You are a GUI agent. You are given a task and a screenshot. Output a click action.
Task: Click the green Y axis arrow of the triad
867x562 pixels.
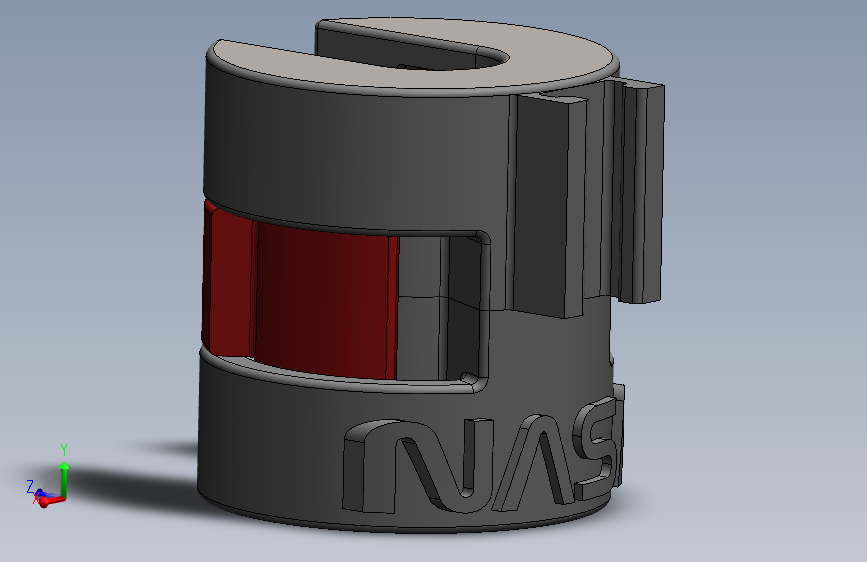64,480
